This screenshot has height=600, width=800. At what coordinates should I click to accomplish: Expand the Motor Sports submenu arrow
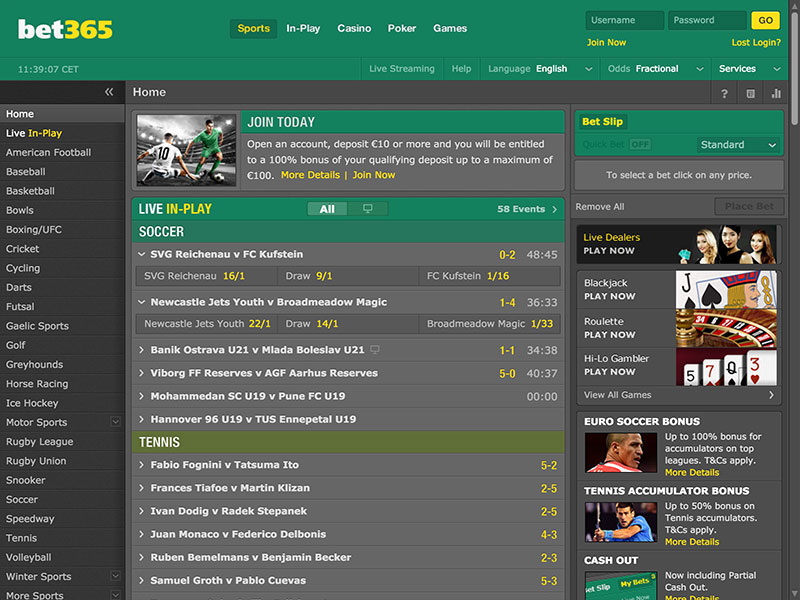pos(116,421)
